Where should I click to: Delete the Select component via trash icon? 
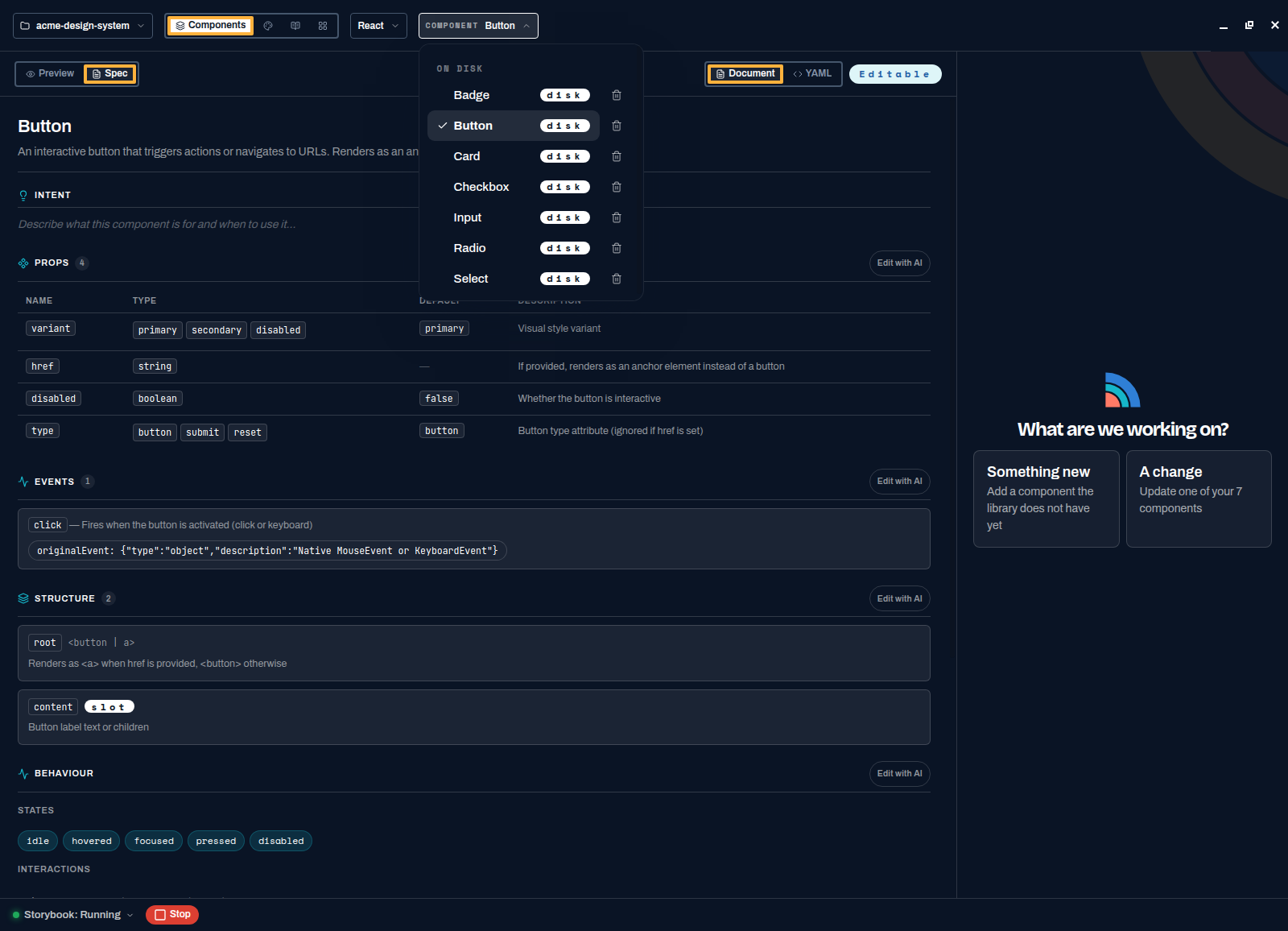[617, 279]
